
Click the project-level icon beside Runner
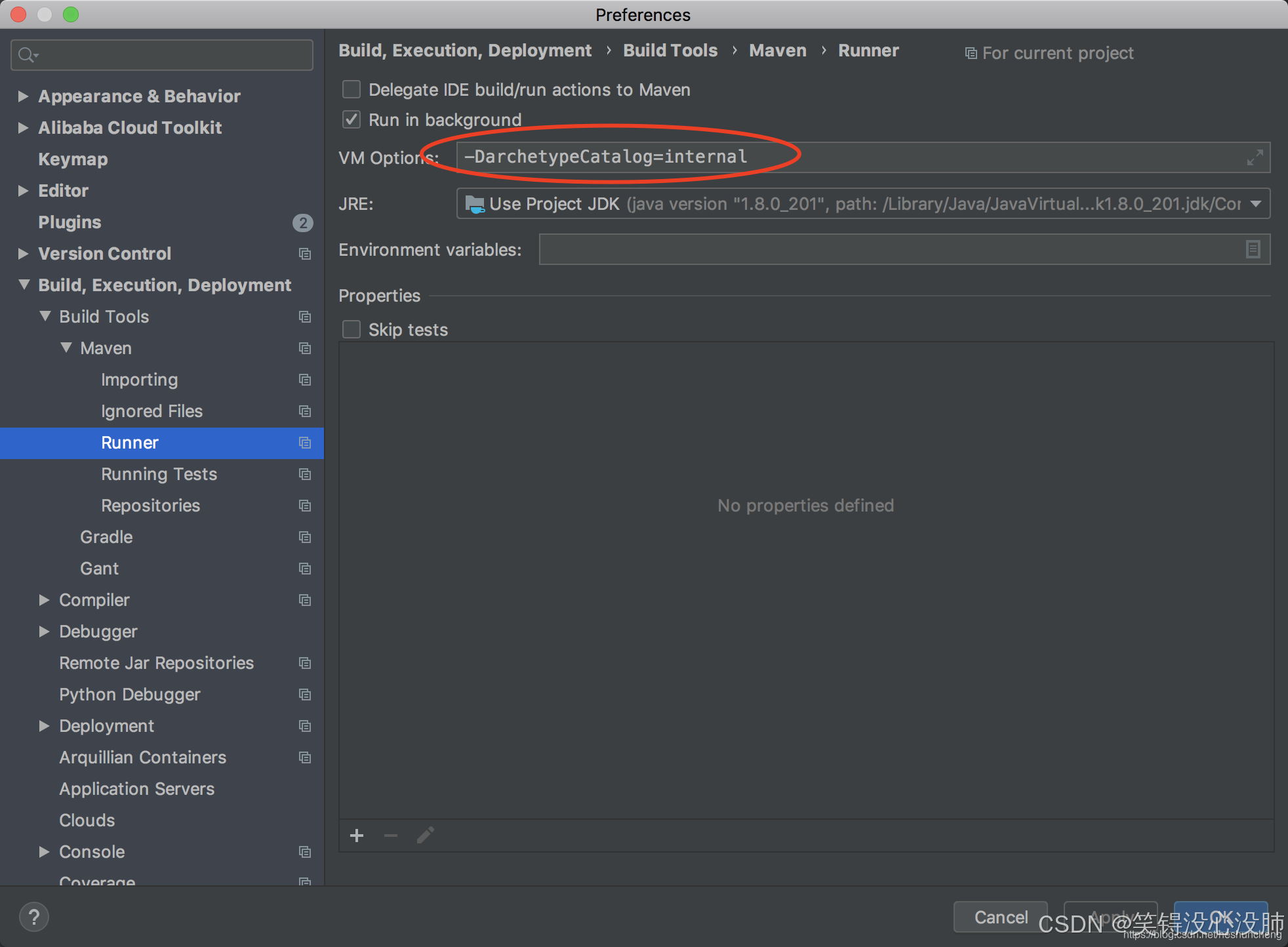coord(305,443)
